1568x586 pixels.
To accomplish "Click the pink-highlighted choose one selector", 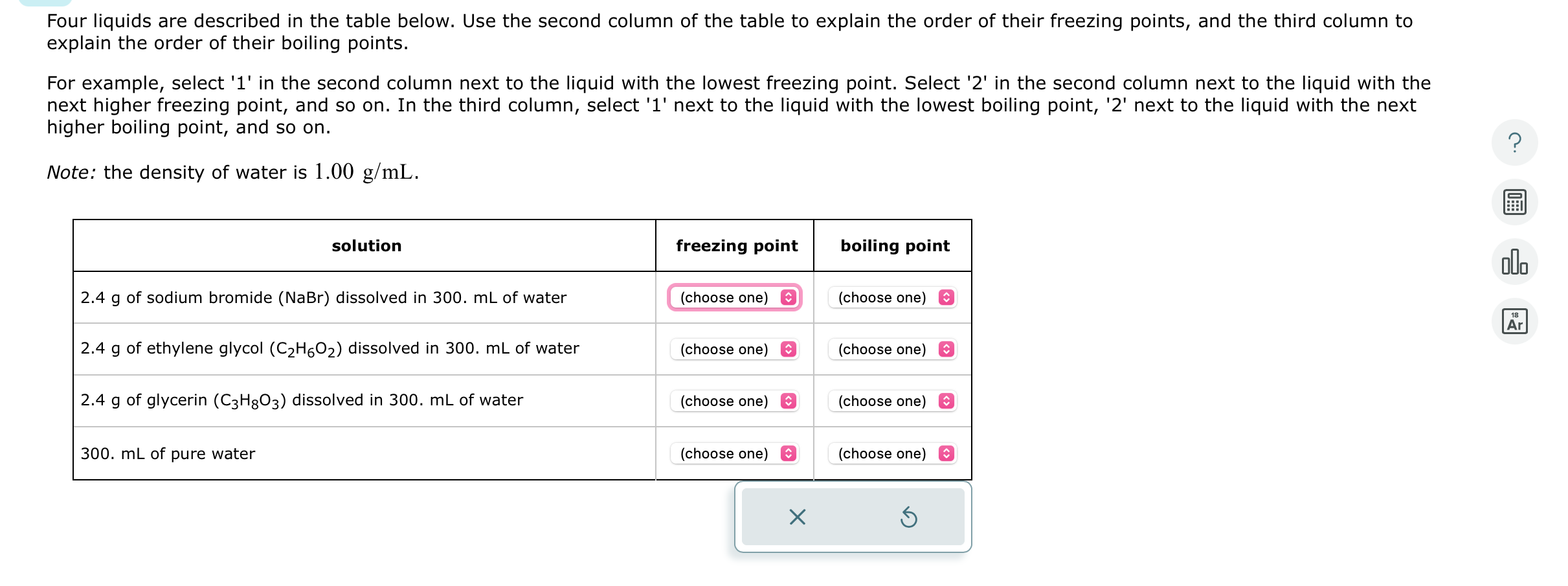I will [x=735, y=297].
